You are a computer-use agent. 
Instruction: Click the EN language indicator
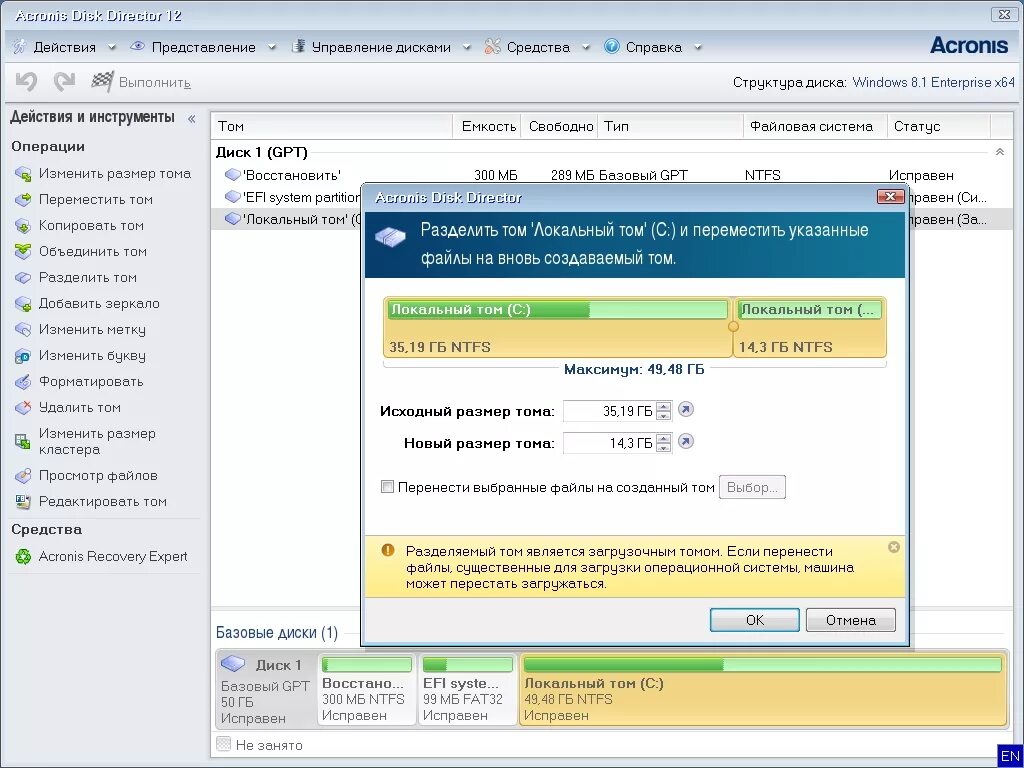1010,756
